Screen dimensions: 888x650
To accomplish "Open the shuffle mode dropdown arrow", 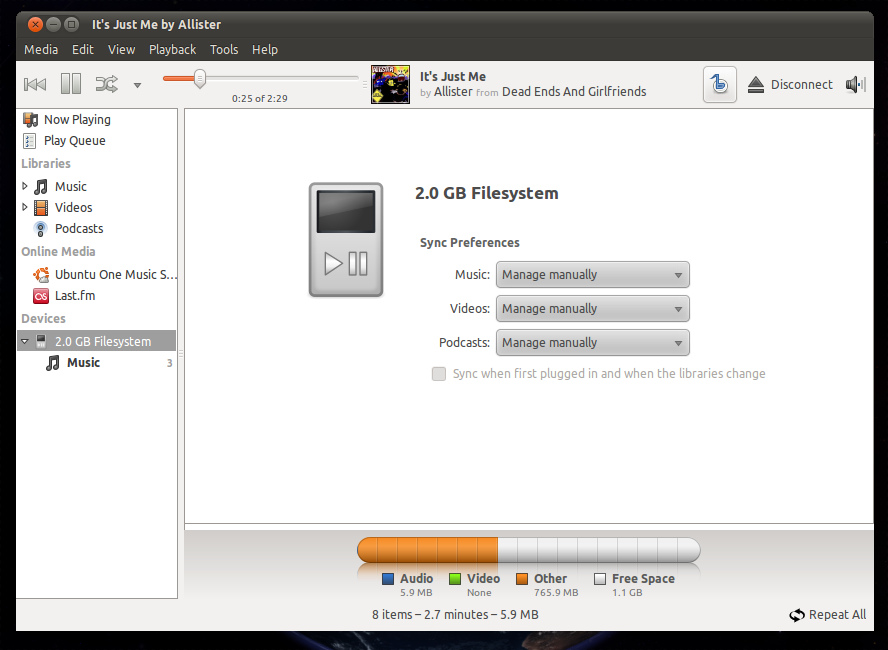I will (x=137, y=86).
